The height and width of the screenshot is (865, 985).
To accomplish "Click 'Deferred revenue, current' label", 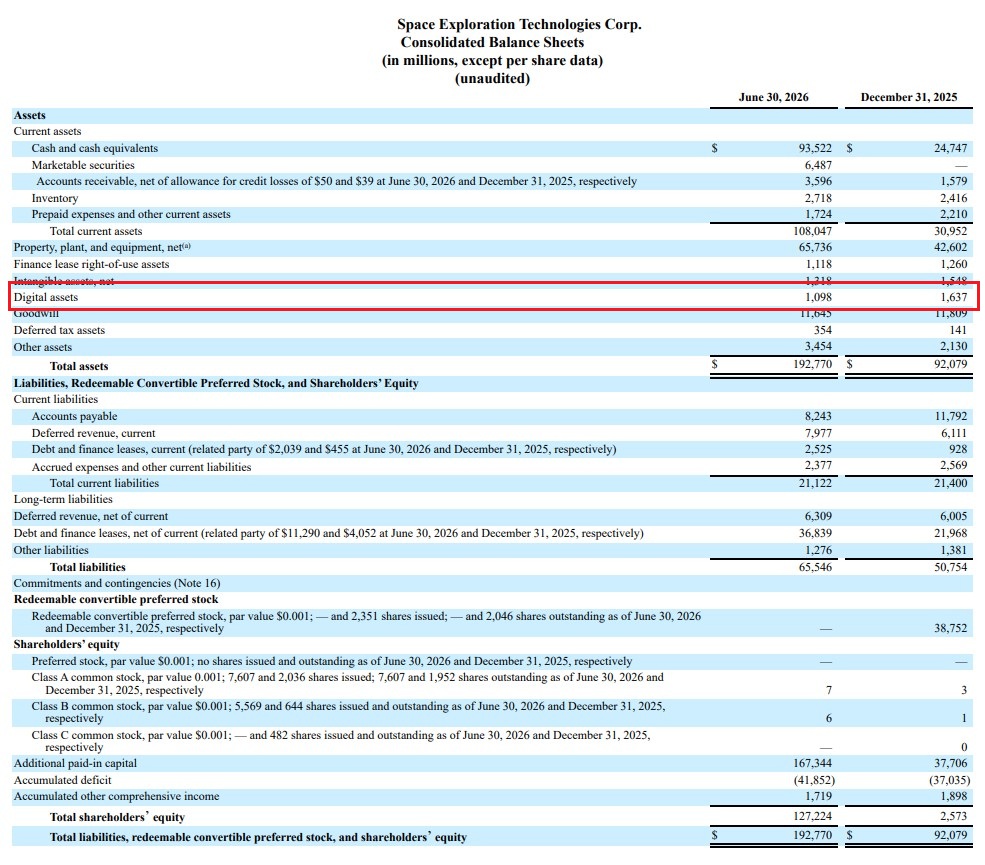I will point(94,433).
